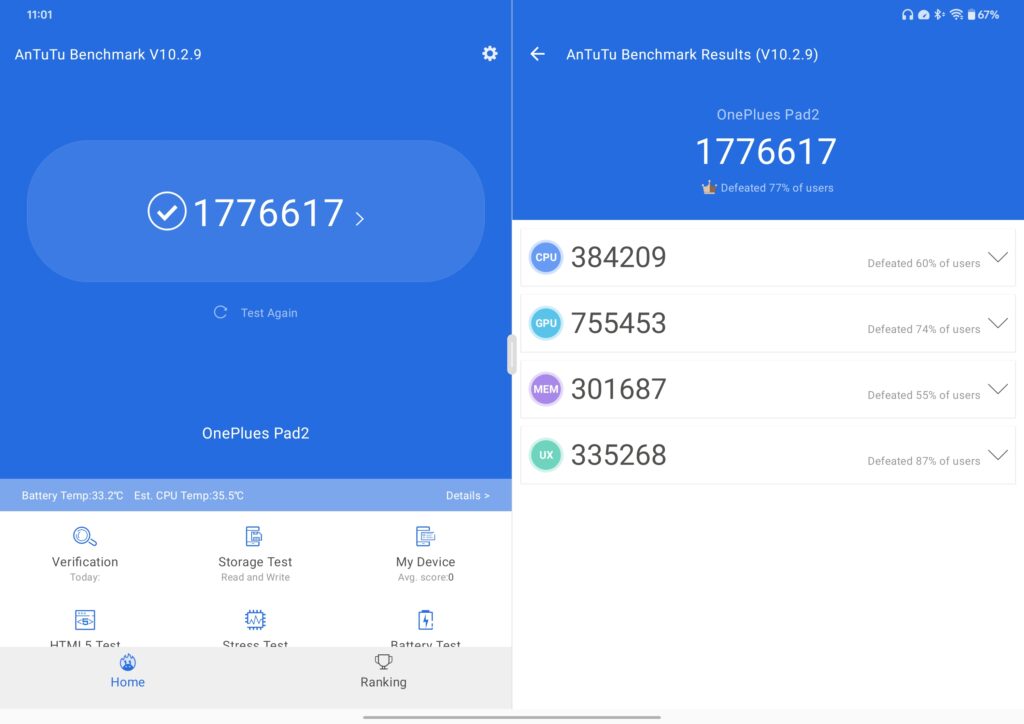The height and width of the screenshot is (724, 1024).
Task: Click the Defeated 74% of users text
Action: 923,329
